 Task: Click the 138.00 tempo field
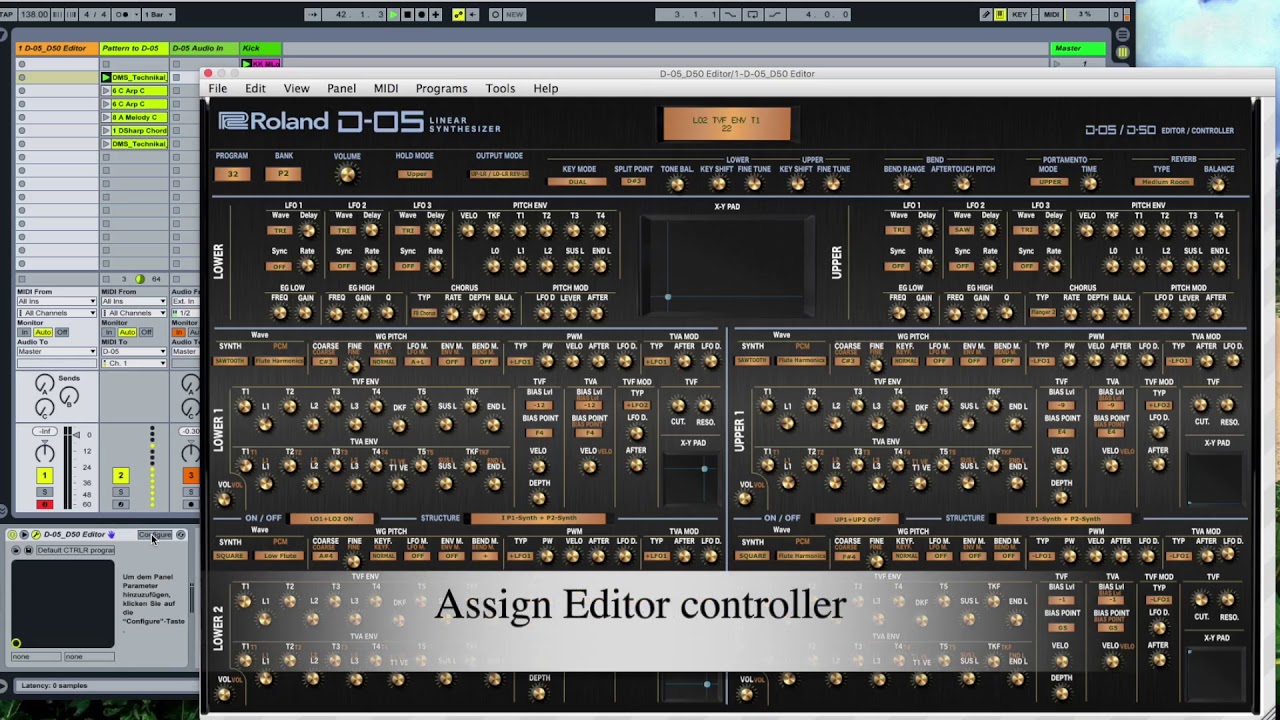pos(34,14)
